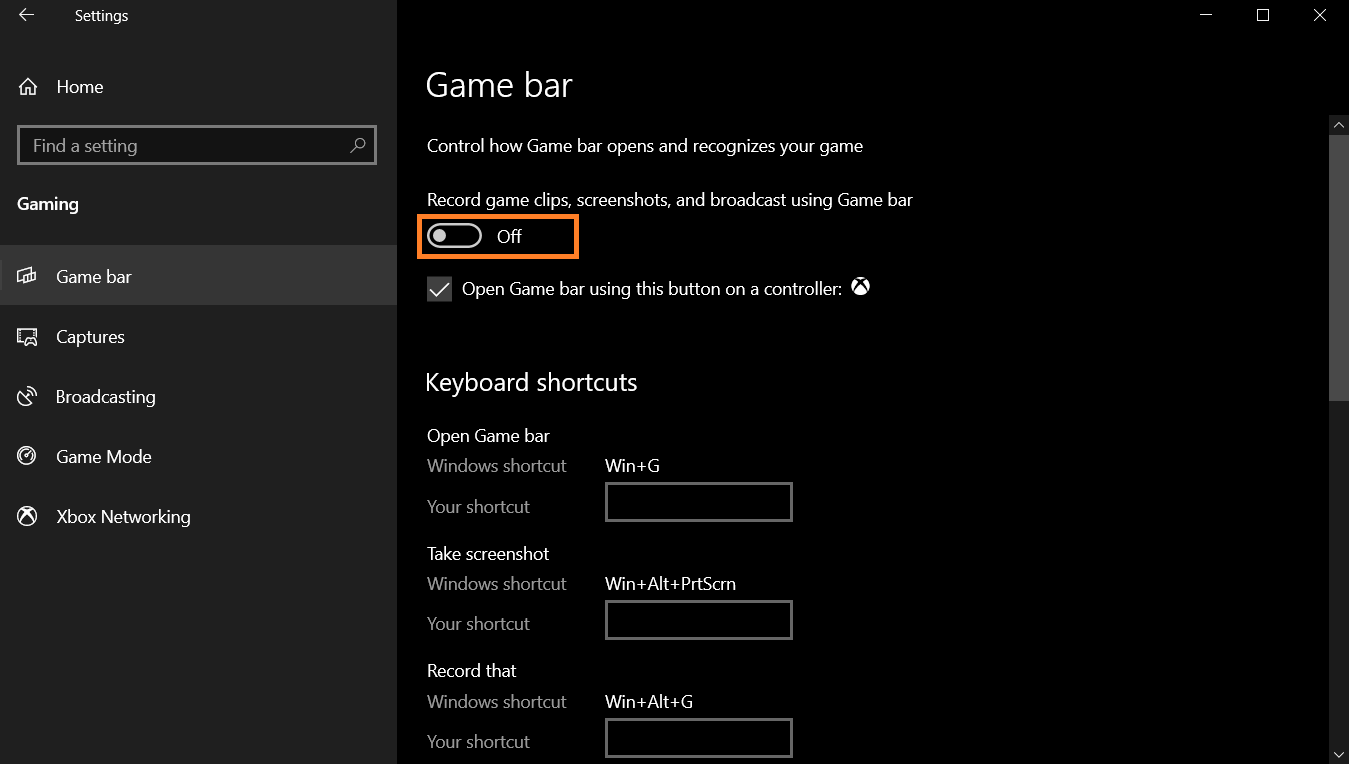Click the scrollbar up arrow
1349x764 pixels.
click(x=1339, y=124)
